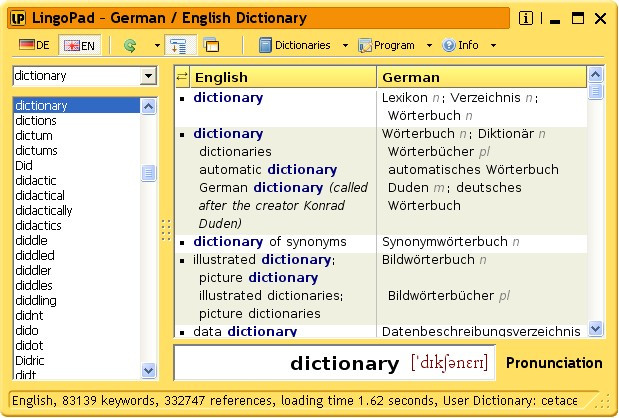Select 'Didric' in the keyword list
Viewport: 619px width, 418px height.
(77, 360)
